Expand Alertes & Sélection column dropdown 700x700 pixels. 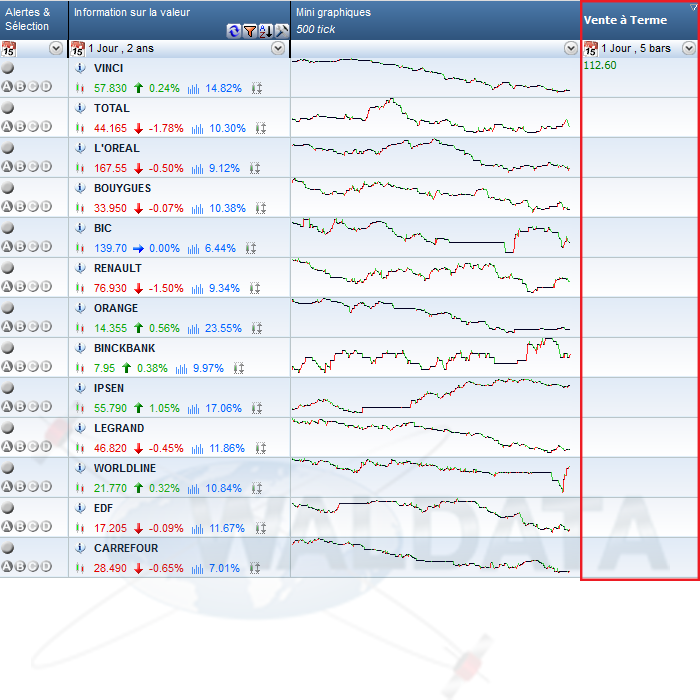pyautogui.click(x=56, y=48)
